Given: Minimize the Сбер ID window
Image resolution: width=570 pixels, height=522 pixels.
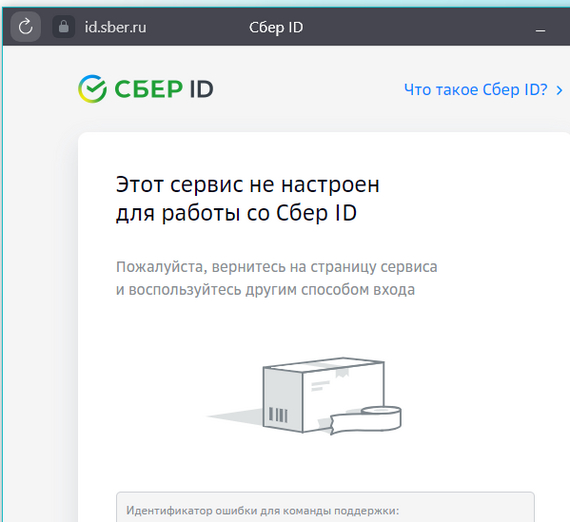Looking at the screenshot, I should tap(540, 31).
